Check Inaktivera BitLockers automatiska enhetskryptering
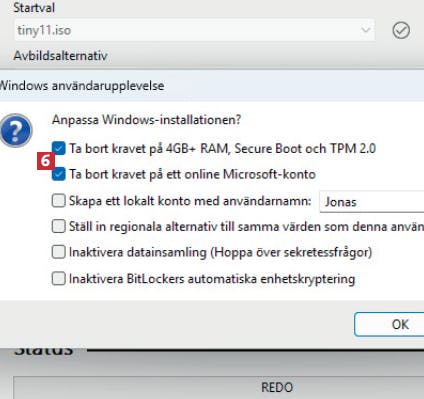This screenshot has width=424, height=399. pos(59,278)
